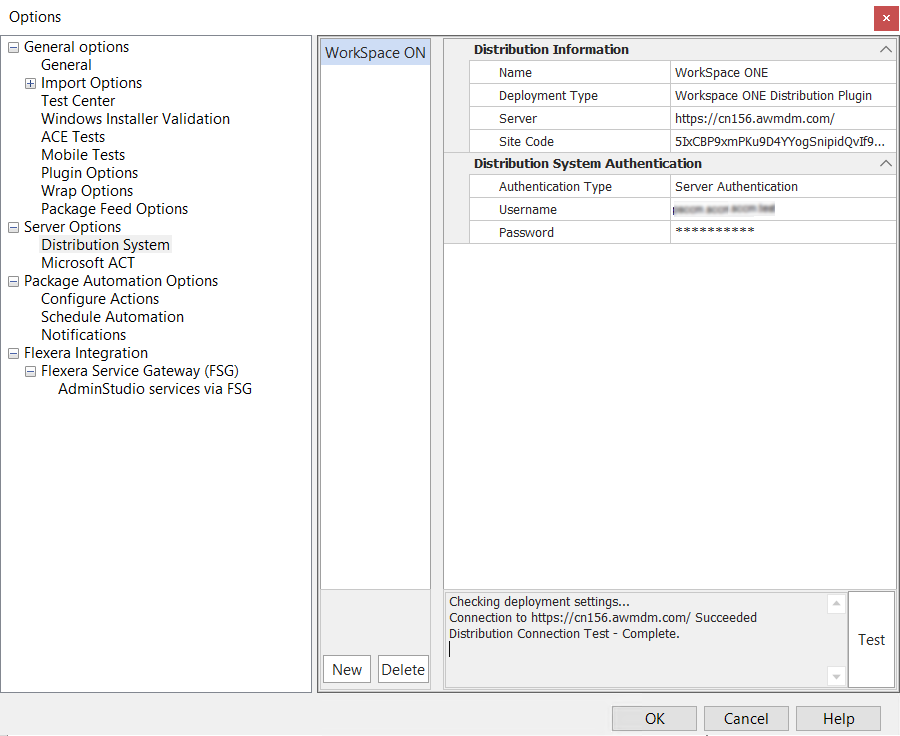Select Schedule Automation tree item
900x736 pixels.
[112, 317]
